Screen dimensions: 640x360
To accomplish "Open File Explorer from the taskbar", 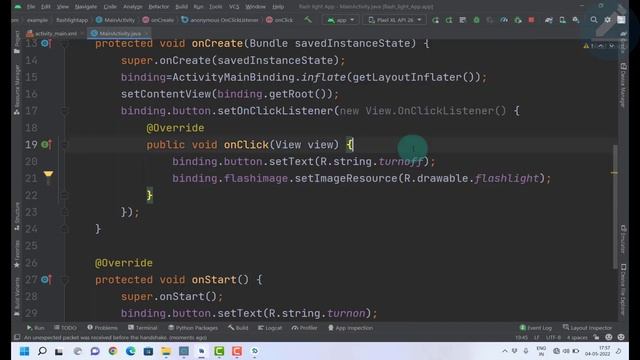I will tap(166, 351).
